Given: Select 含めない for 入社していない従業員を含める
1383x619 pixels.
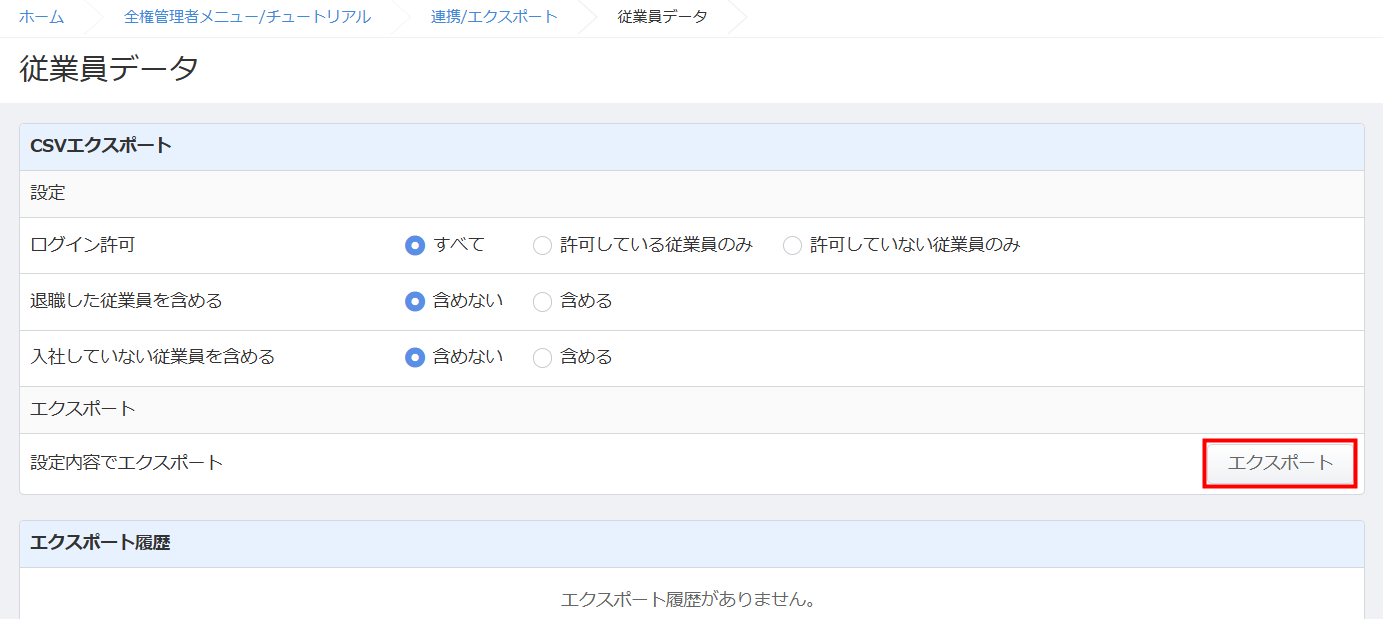Looking at the screenshot, I should point(415,357).
